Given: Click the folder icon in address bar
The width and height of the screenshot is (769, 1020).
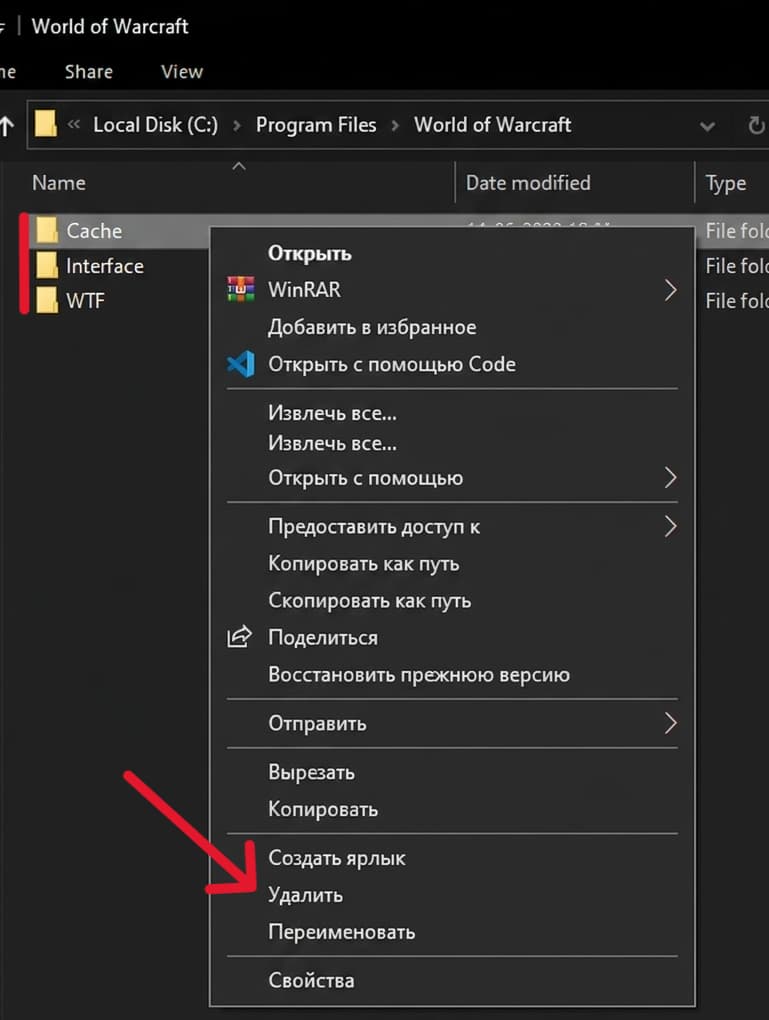Looking at the screenshot, I should (x=46, y=124).
